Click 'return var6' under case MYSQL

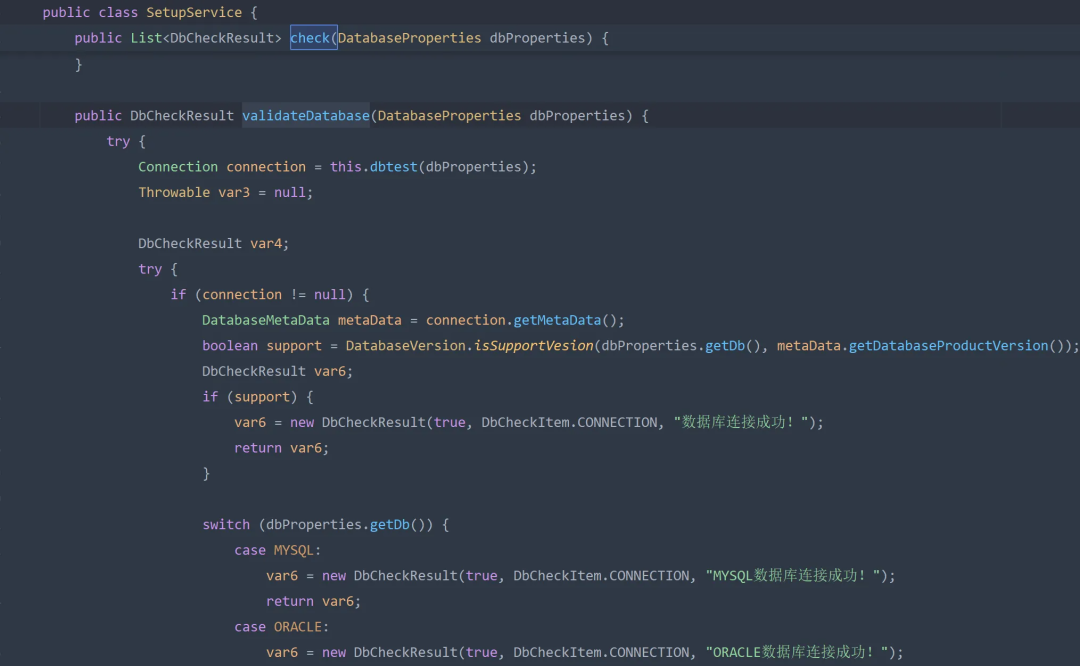tap(310, 601)
